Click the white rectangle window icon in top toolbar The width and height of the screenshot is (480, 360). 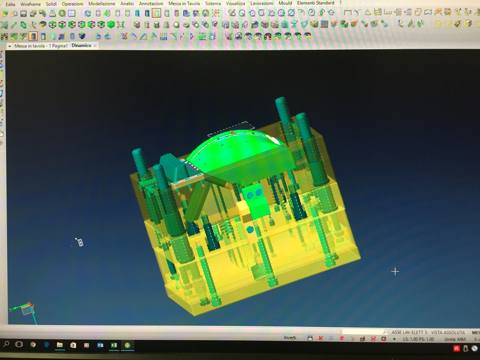coord(71,13)
